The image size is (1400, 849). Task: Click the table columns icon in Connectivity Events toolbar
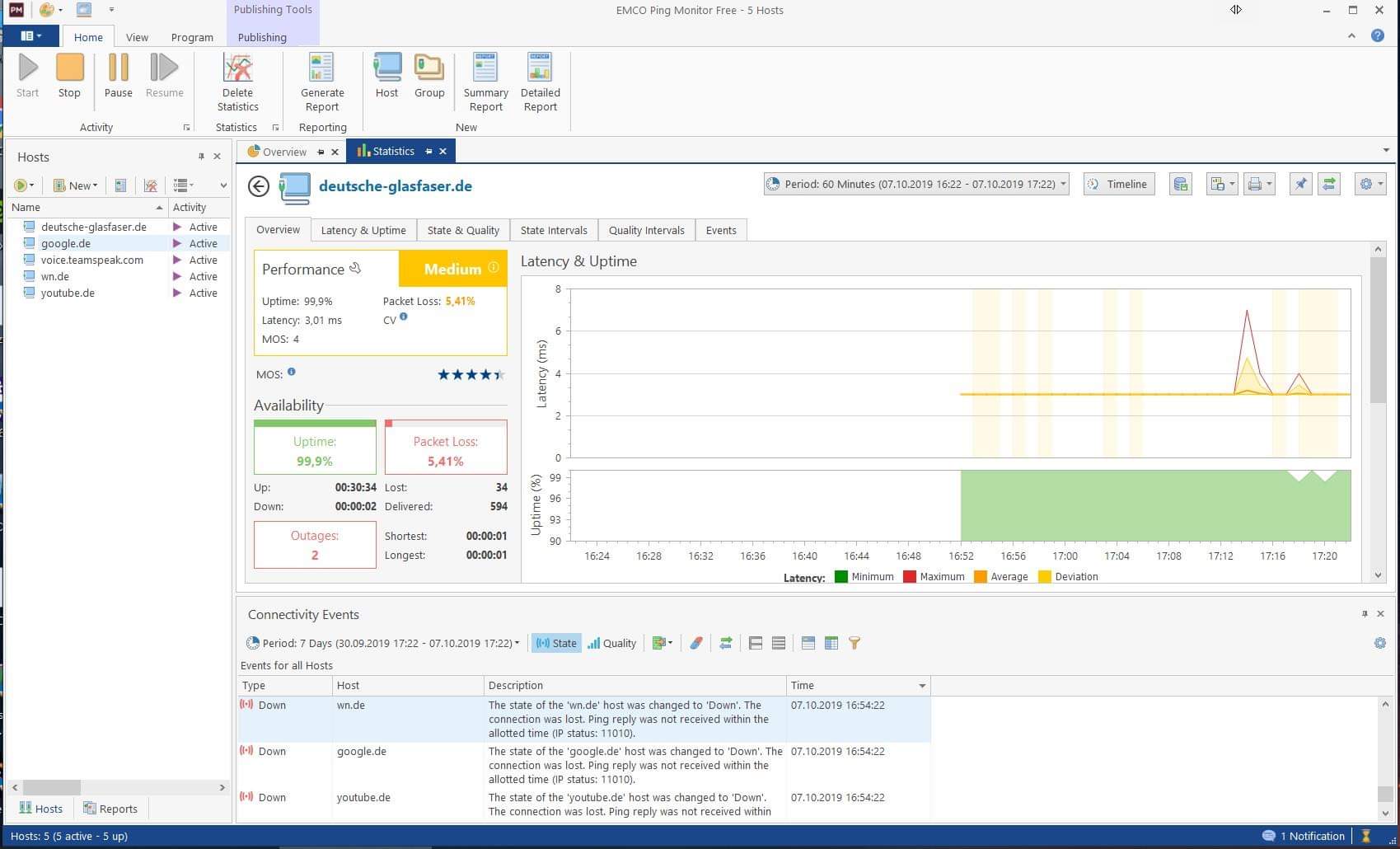click(x=831, y=643)
